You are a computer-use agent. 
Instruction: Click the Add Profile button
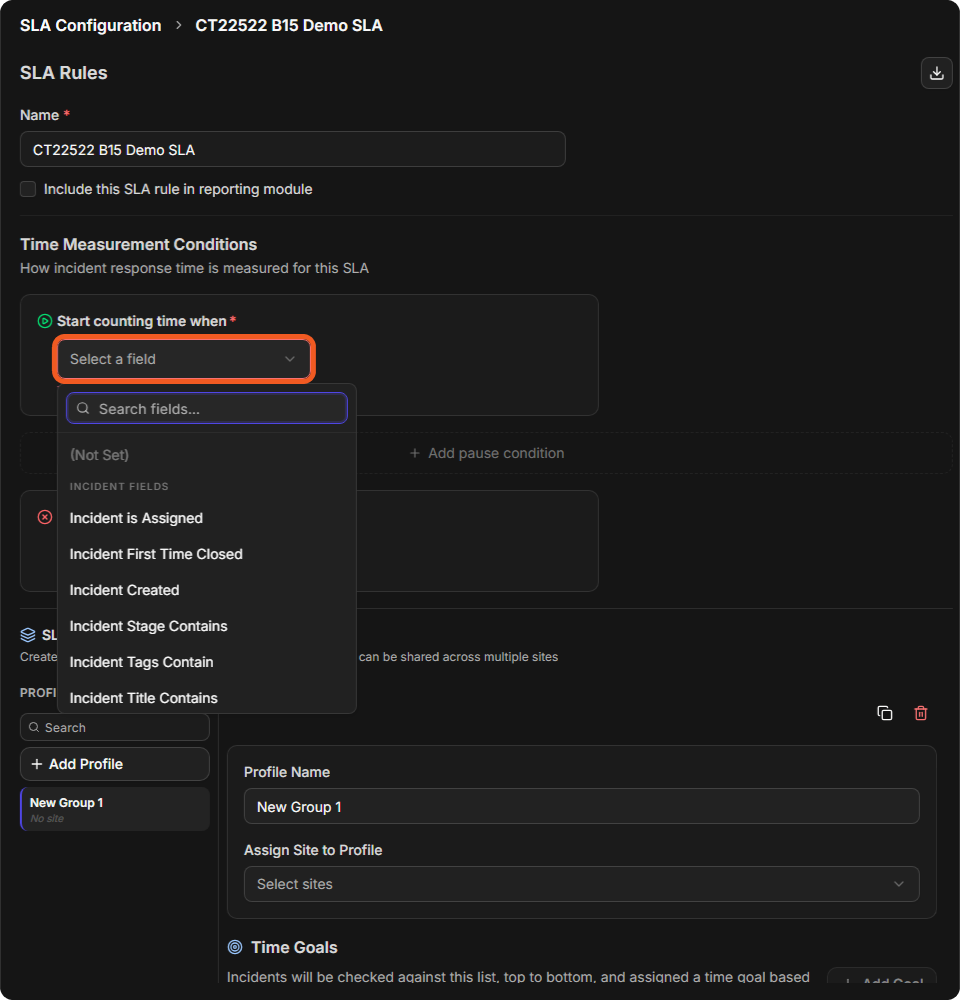(115, 764)
